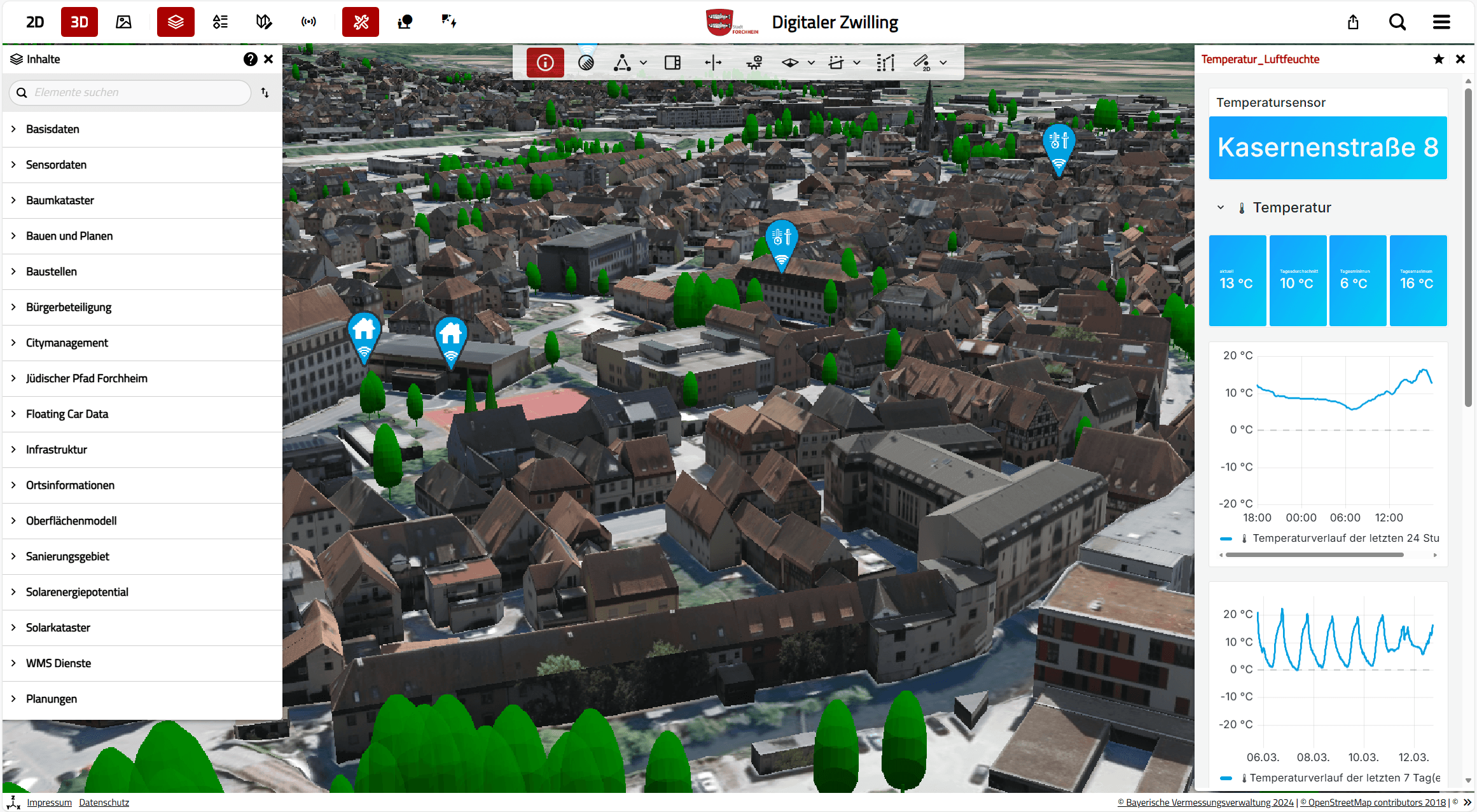The image size is (1477, 812).
Task: Select the drone camera flight tool
Action: [x=754, y=62]
